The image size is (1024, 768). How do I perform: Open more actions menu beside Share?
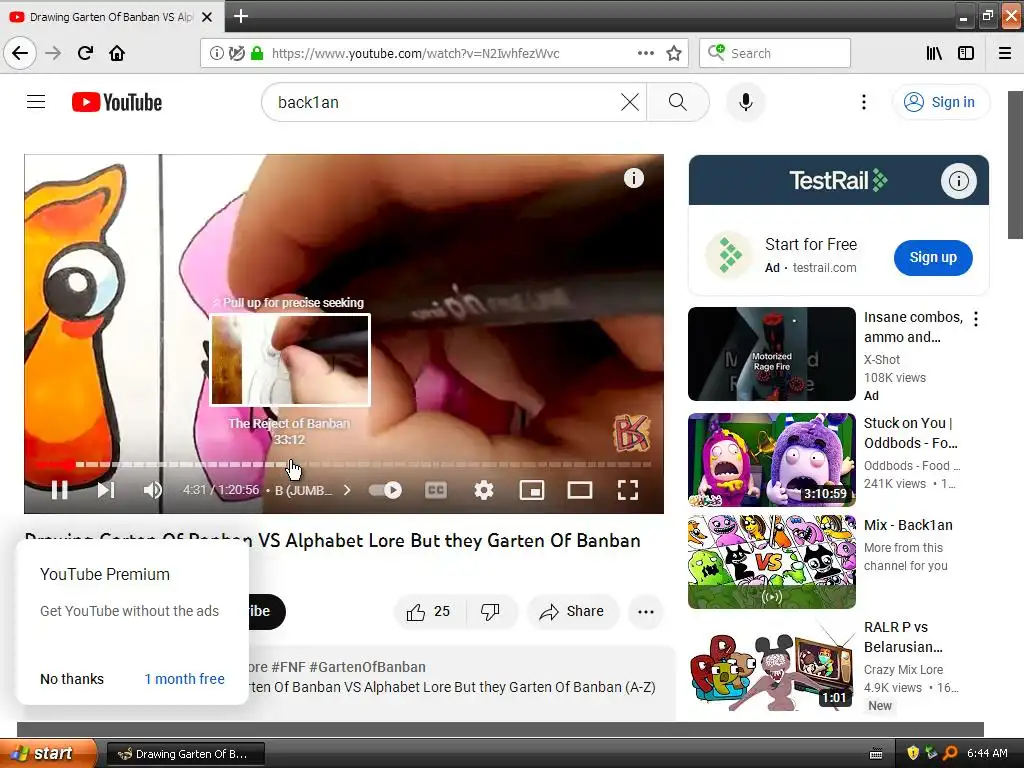(646, 611)
